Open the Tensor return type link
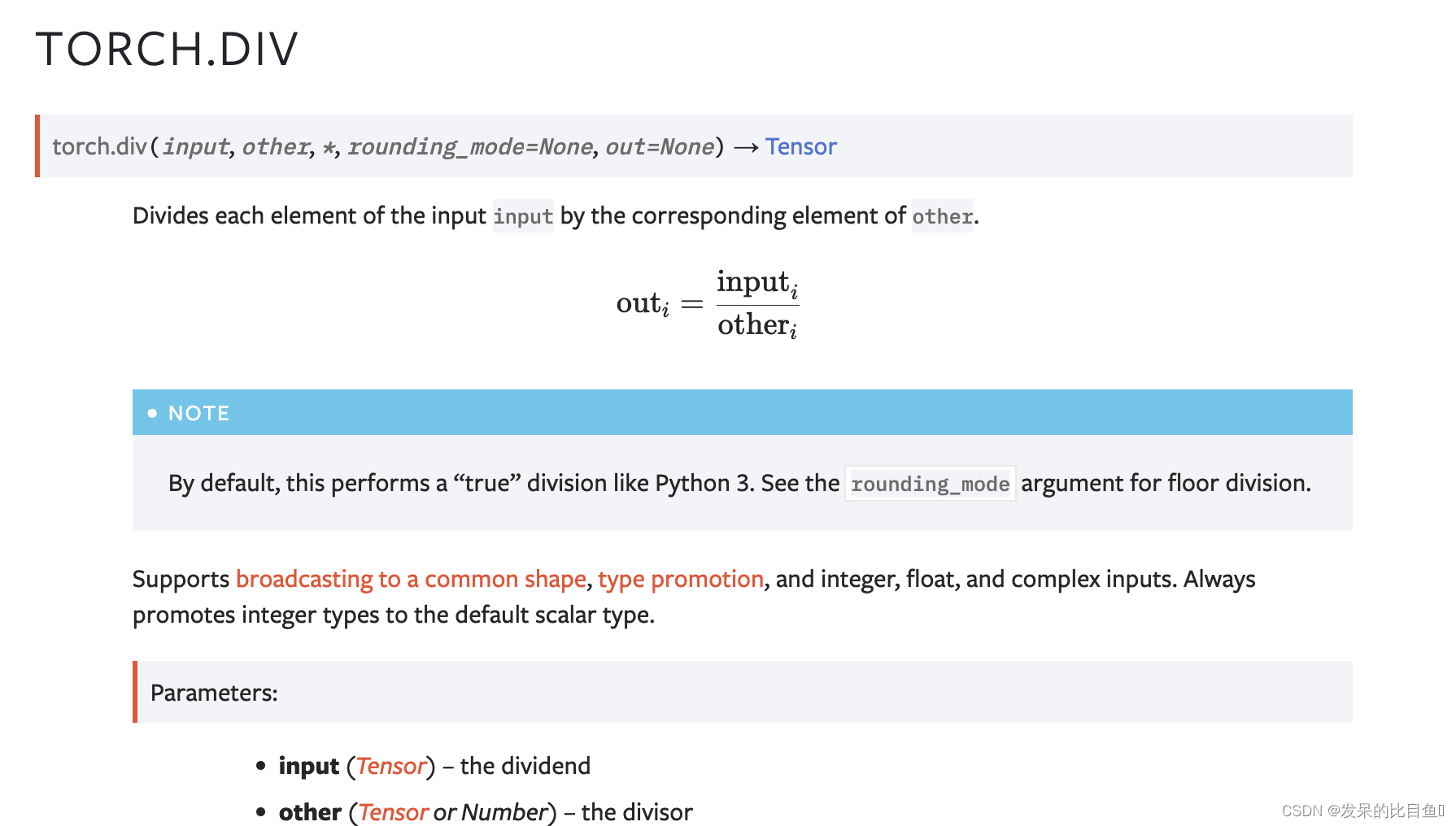Viewport: 1456px width, 826px height. click(x=800, y=146)
